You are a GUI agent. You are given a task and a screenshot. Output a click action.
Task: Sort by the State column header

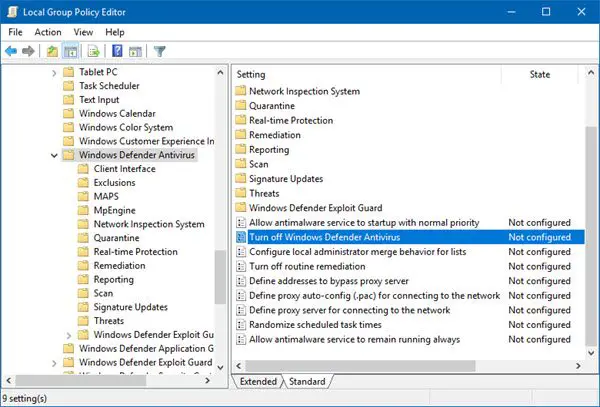pyautogui.click(x=540, y=74)
